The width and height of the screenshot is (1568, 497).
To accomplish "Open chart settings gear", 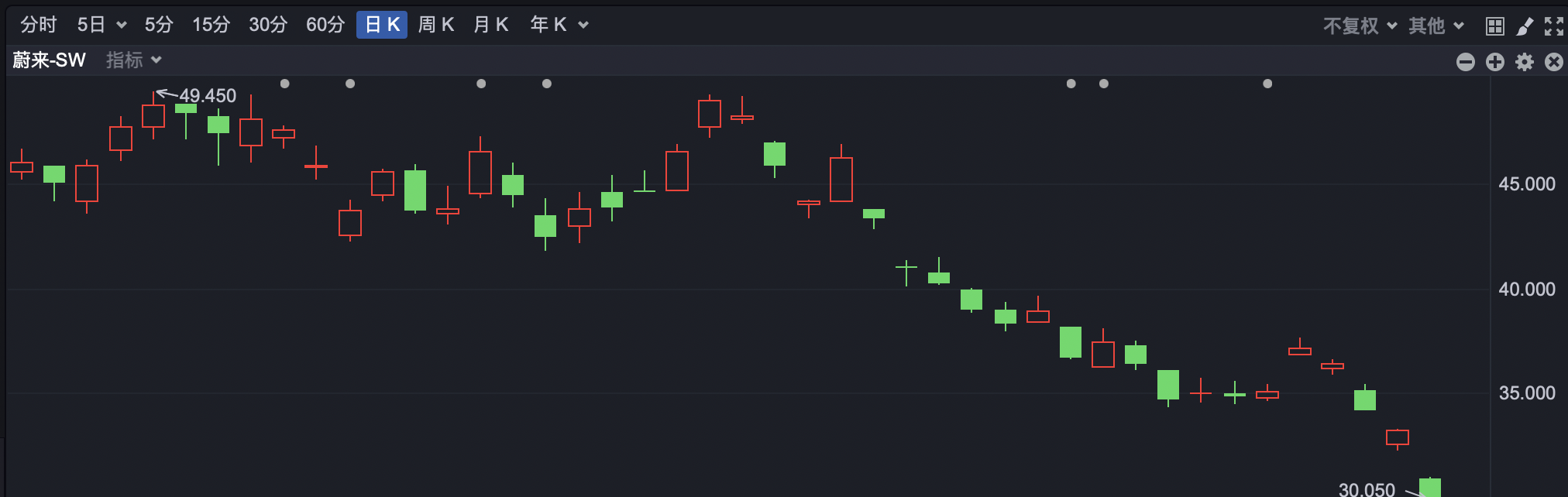I will coord(1525,62).
